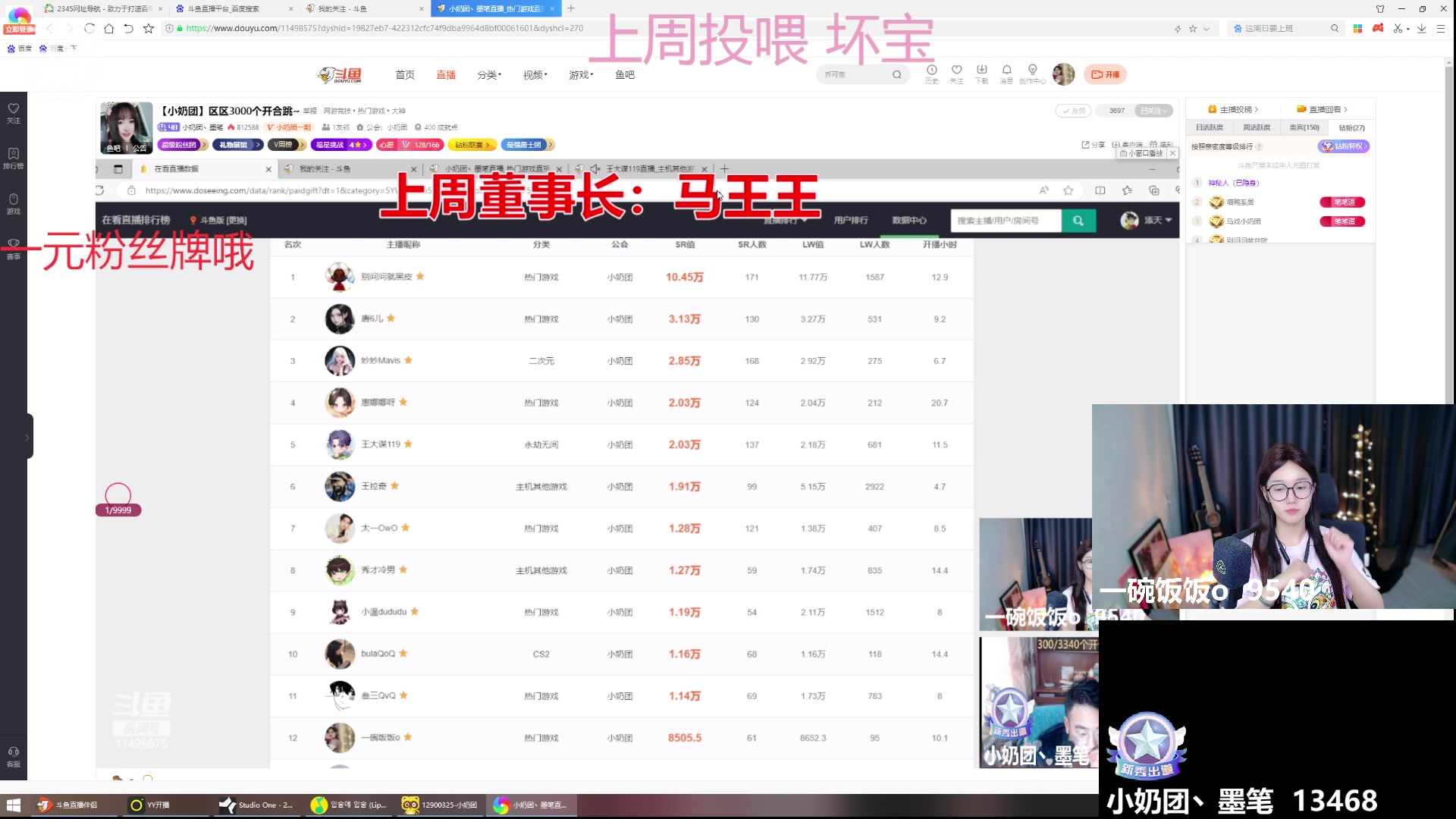Switch to 钻粉(27) tab
Viewport: 1456px width, 819px height.
(x=1351, y=127)
